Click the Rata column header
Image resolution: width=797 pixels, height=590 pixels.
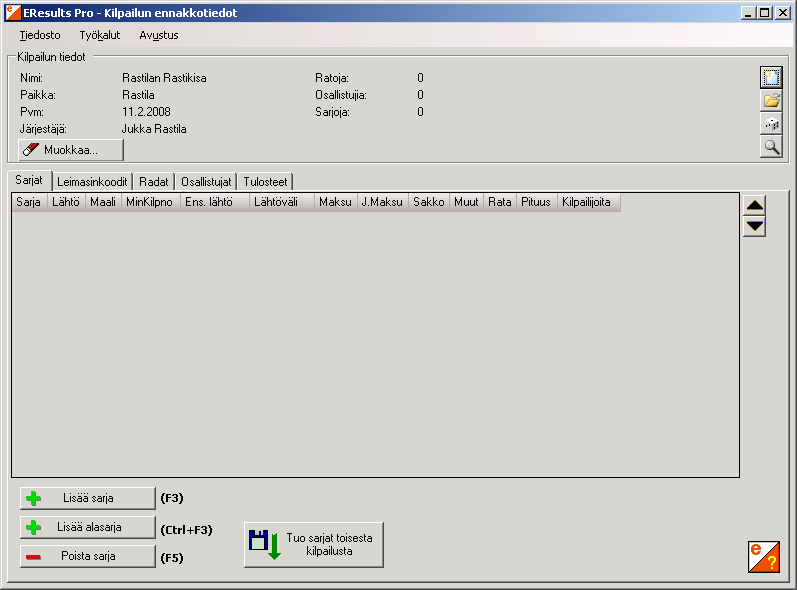501,202
